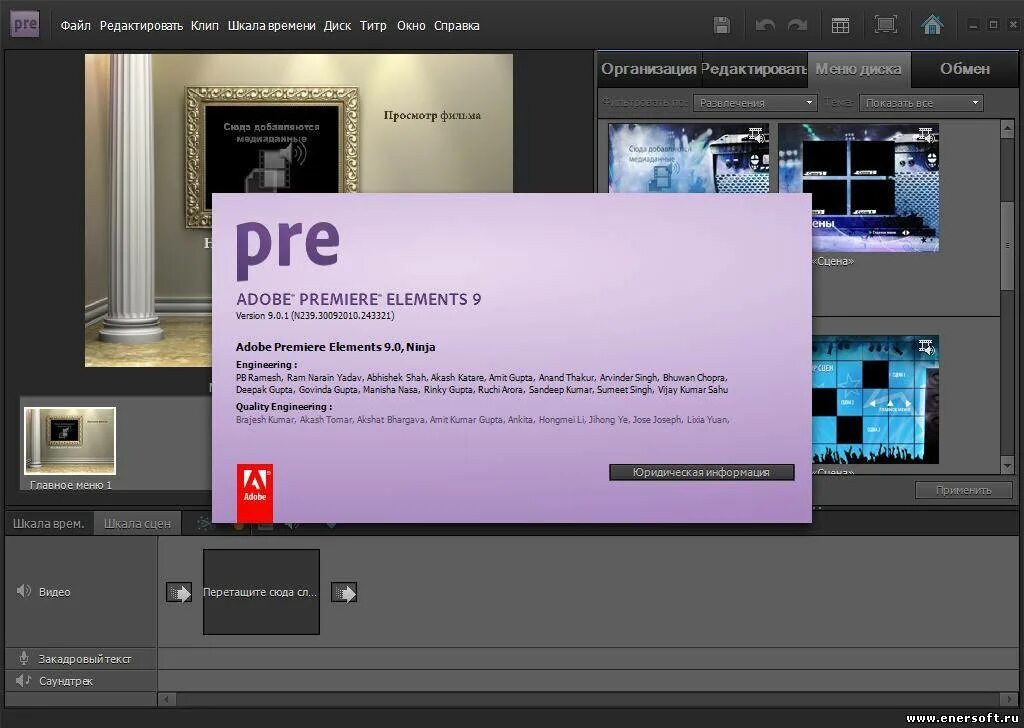Click the Перетащите сюда clip drop slot
The height and width of the screenshot is (728, 1024).
pos(261,592)
